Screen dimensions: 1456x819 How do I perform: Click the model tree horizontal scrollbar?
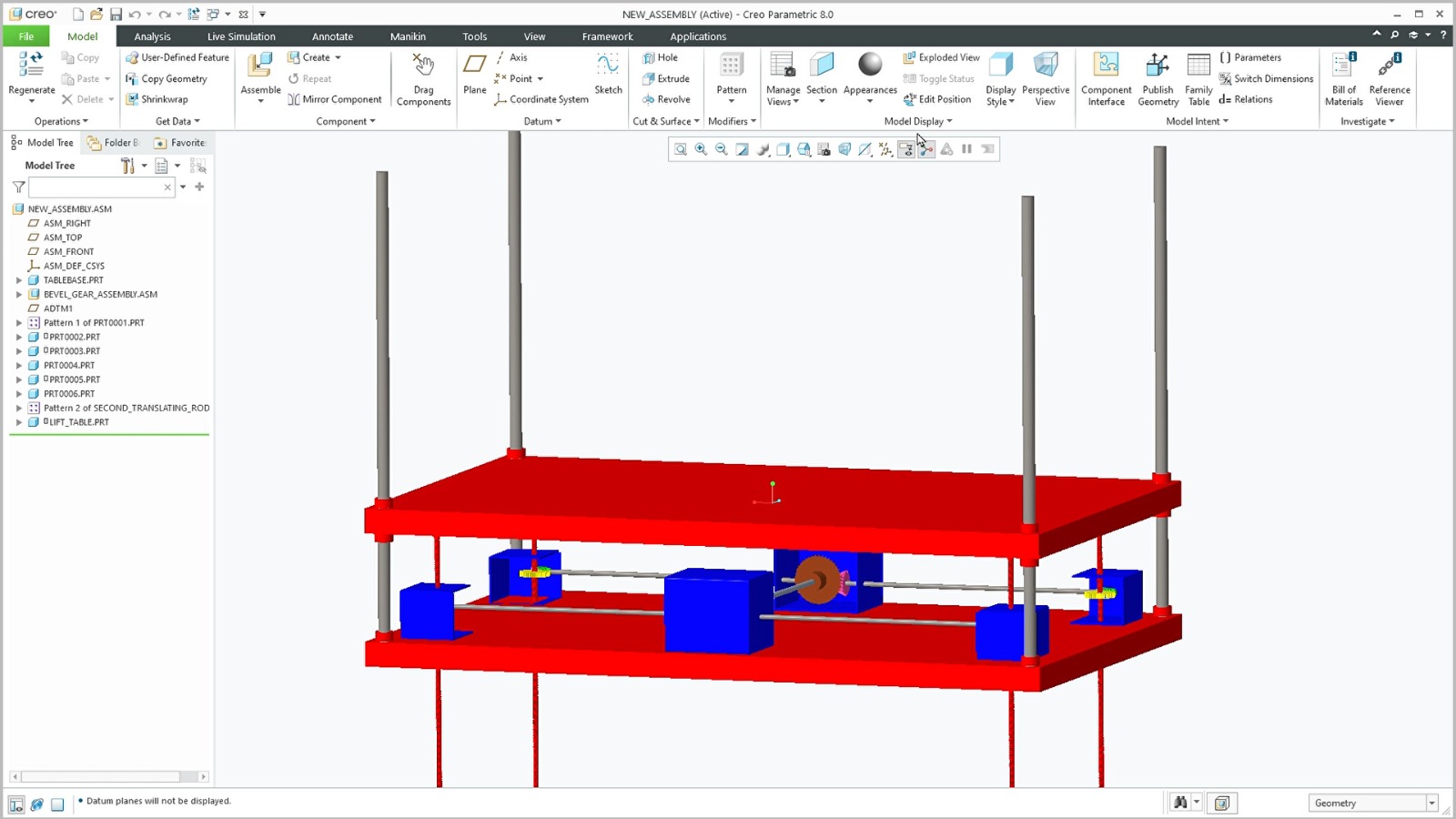(x=100, y=776)
